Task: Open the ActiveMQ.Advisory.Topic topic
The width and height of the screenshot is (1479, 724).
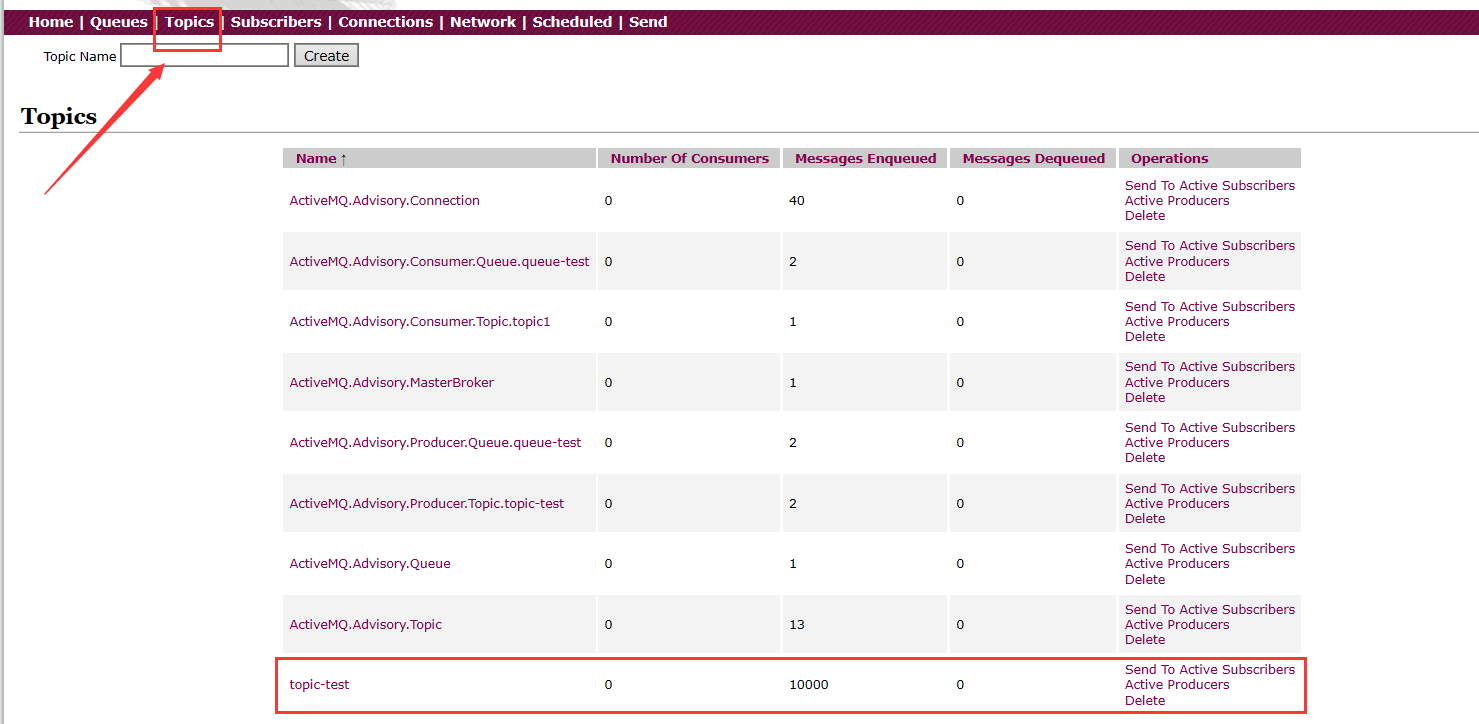Action: tap(365, 625)
